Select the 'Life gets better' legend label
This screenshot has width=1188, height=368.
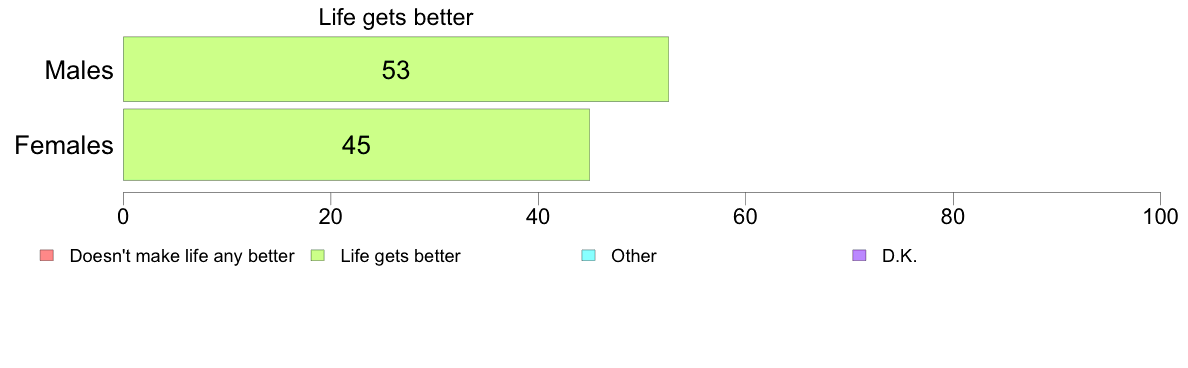pyautogui.click(x=400, y=256)
